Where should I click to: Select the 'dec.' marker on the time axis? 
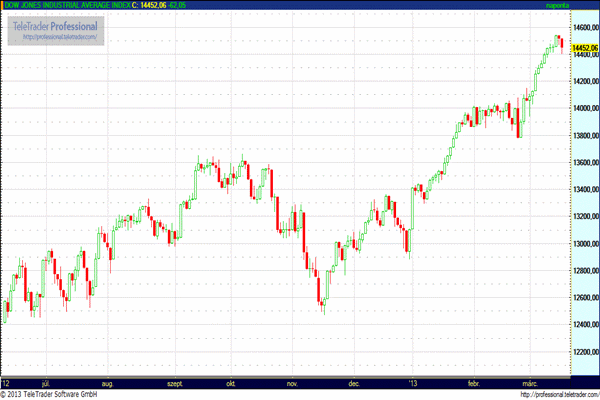pyautogui.click(x=352, y=382)
